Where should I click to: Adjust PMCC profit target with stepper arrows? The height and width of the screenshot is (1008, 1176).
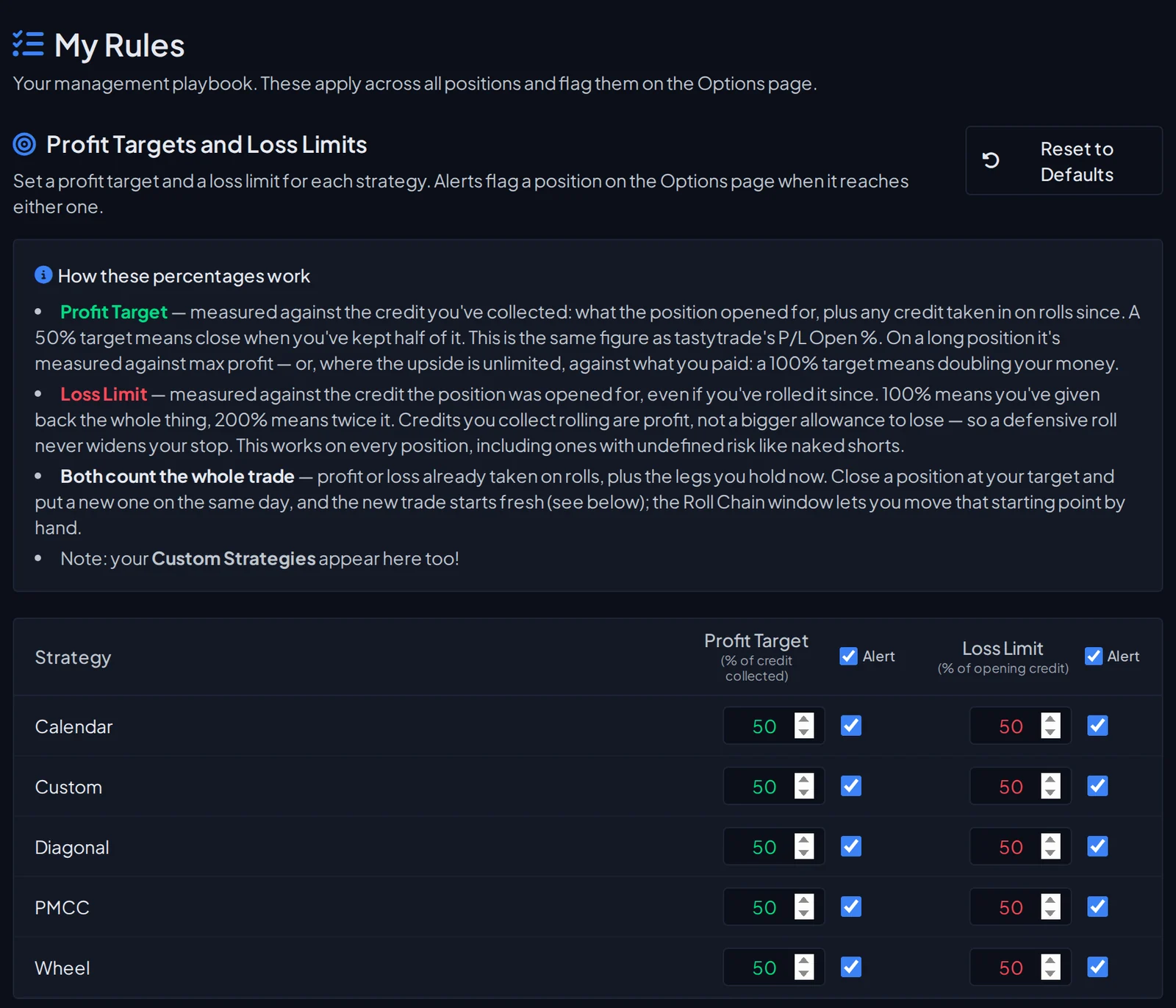[x=804, y=907]
